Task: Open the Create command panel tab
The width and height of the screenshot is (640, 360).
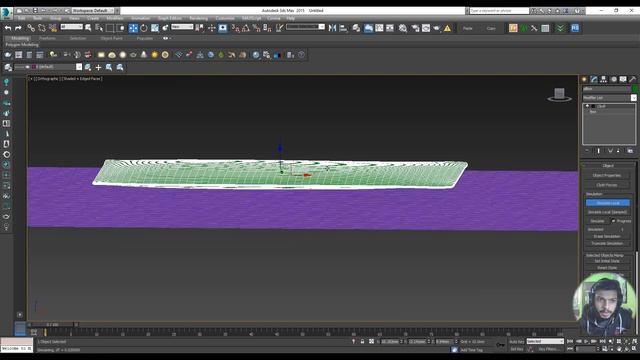Action: [x=584, y=79]
